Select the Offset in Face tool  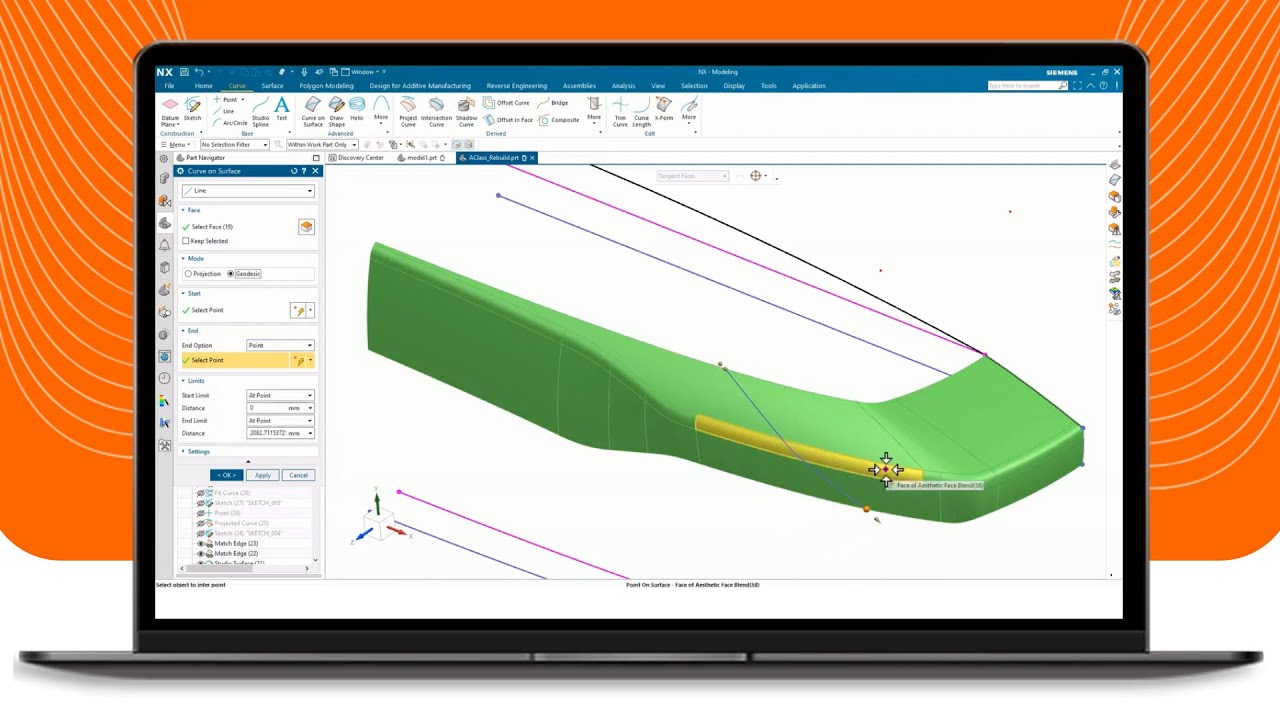509,120
